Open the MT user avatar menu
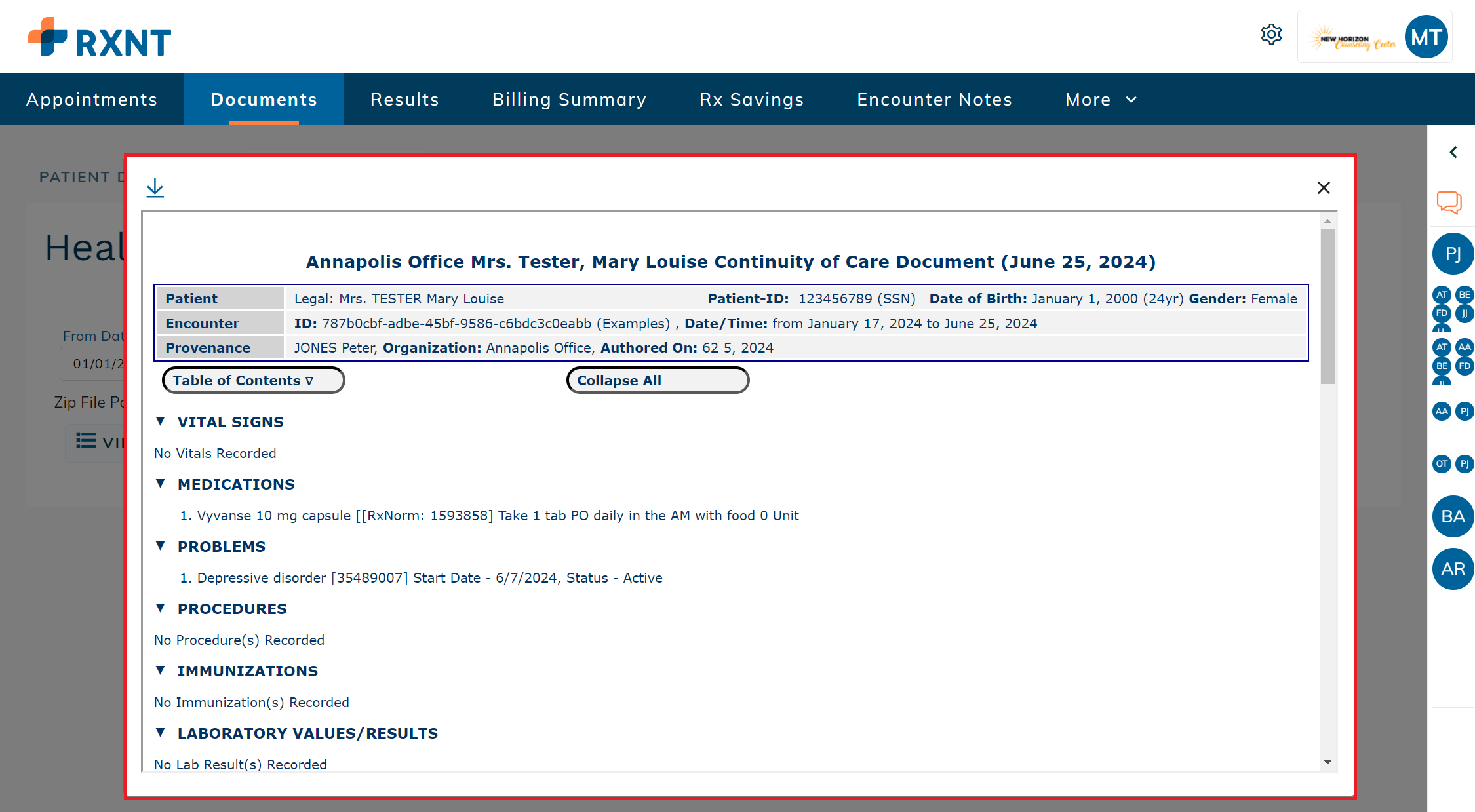 1426,37
